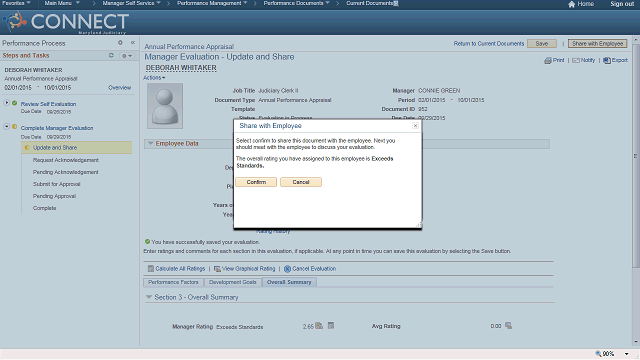
Task: Click the Calculate All Ratings icon
Action: click(151, 269)
